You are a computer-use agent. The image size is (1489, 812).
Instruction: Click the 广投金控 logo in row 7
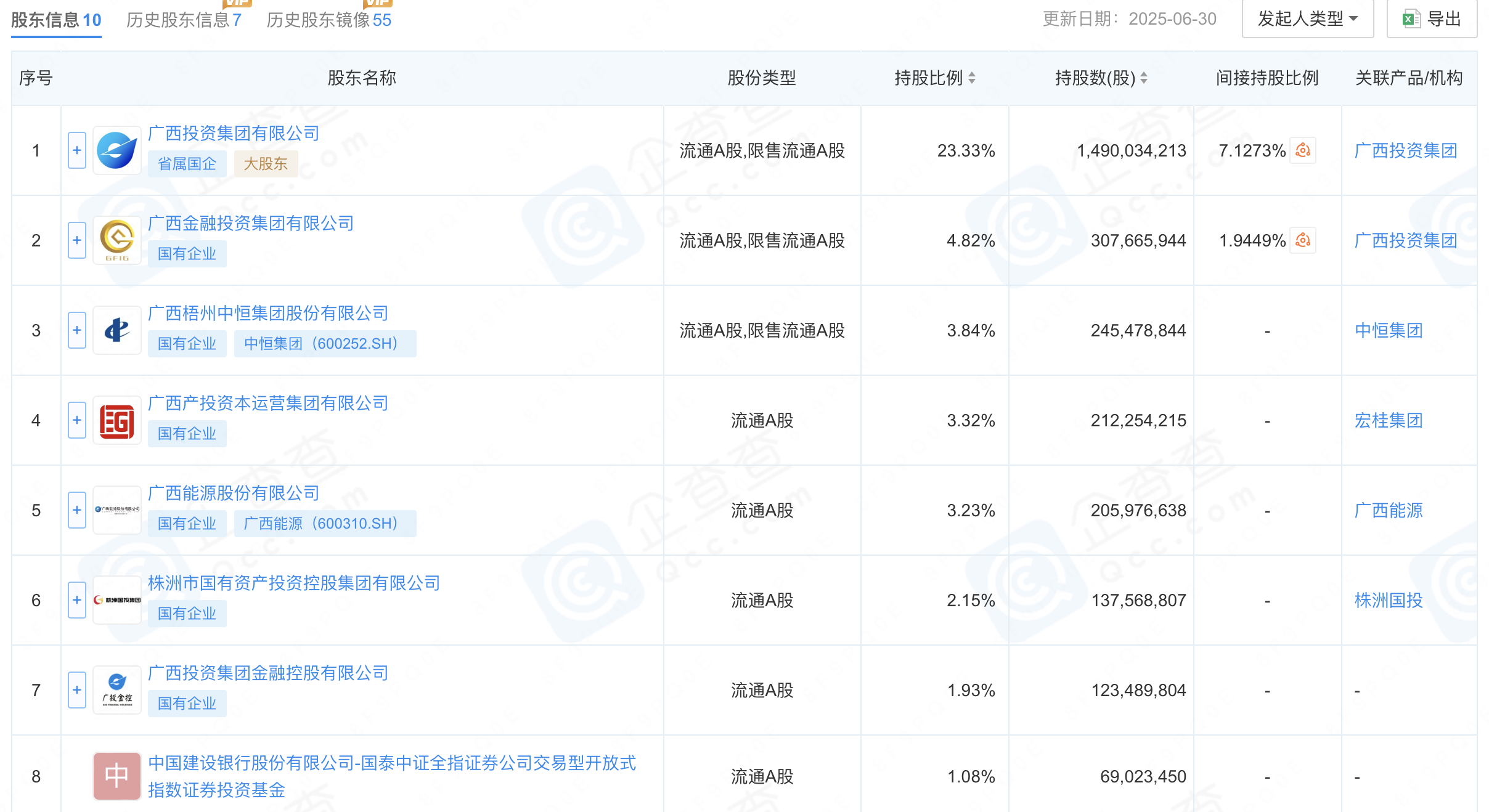tap(117, 690)
